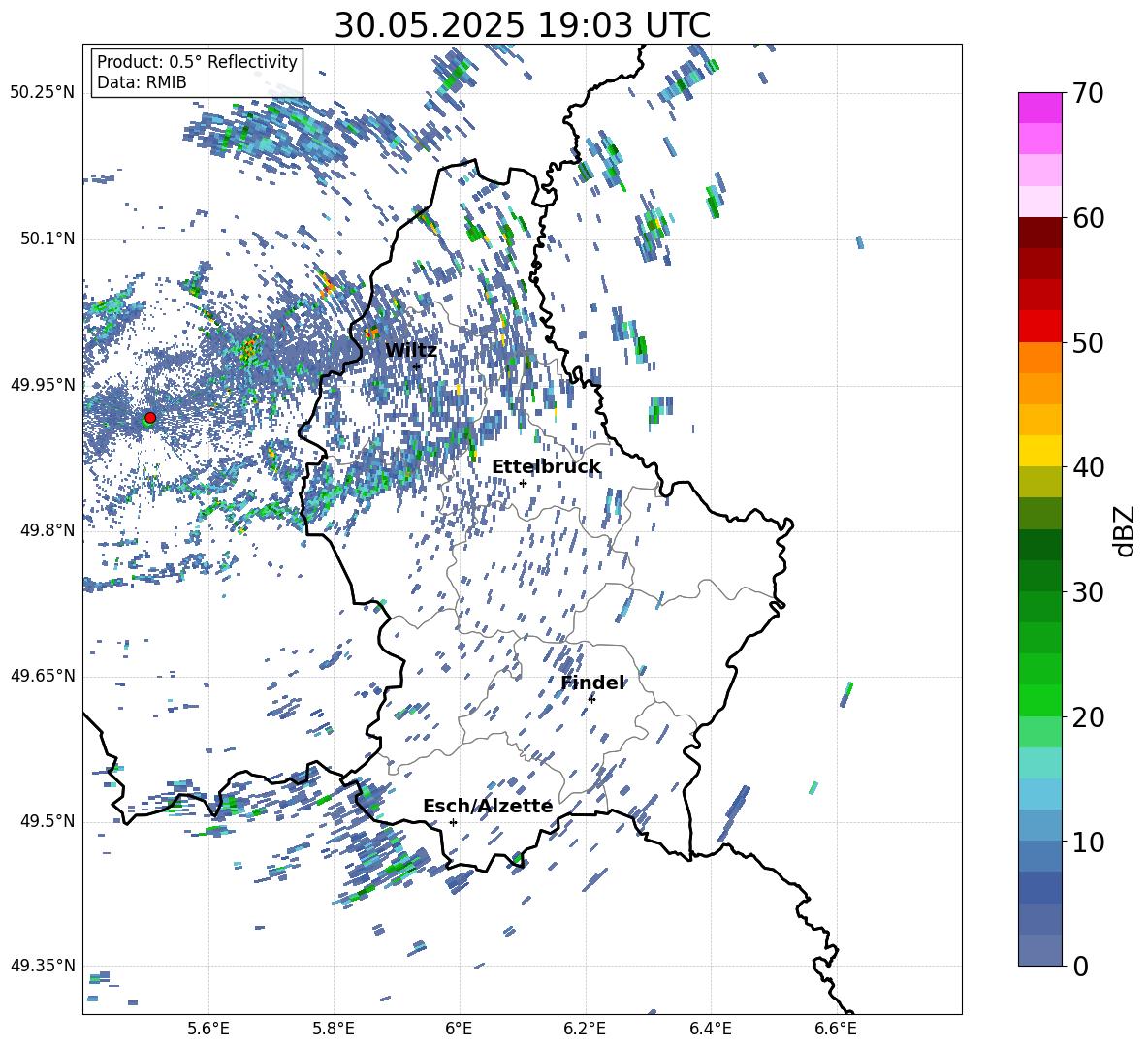1148x1048 pixels.
Task: Click the Findel station cross marker
Action: click(x=591, y=699)
